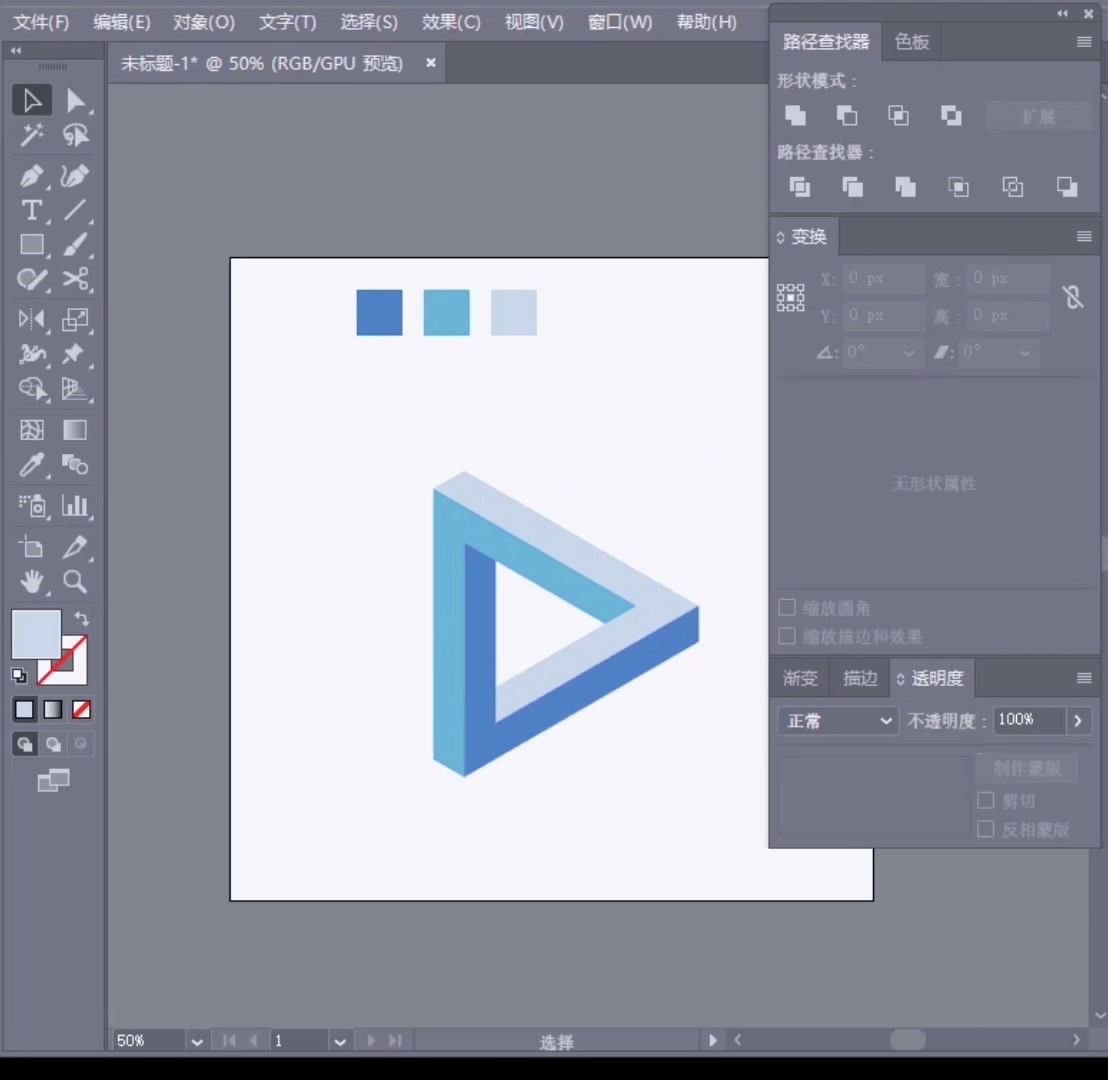Activate the Artboard tool
The image size is (1108, 1080).
pyautogui.click(x=32, y=547)
